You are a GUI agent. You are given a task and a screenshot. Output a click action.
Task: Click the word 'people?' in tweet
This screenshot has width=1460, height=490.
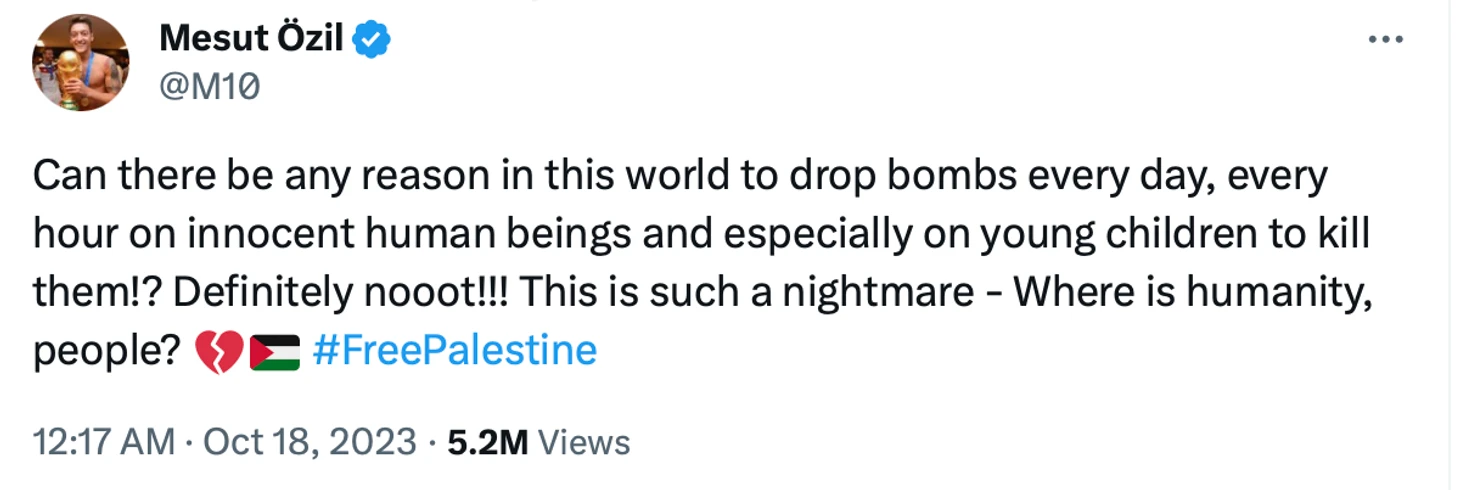(x=106, y=351)
